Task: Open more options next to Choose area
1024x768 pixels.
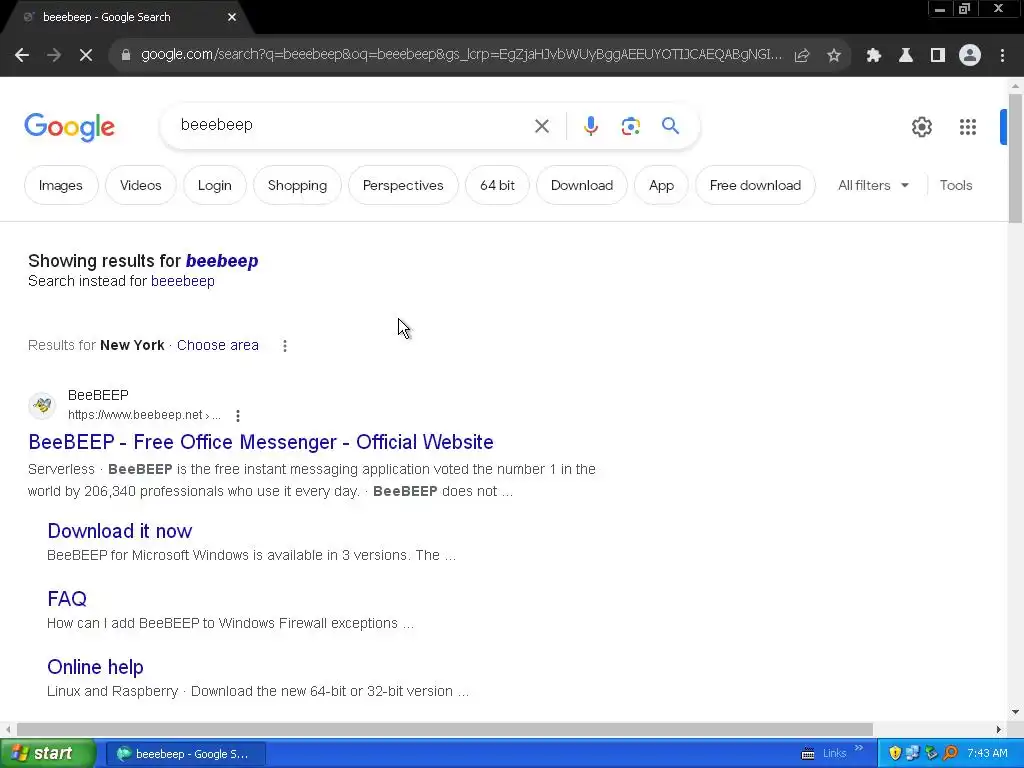Action: coord(285,346)
